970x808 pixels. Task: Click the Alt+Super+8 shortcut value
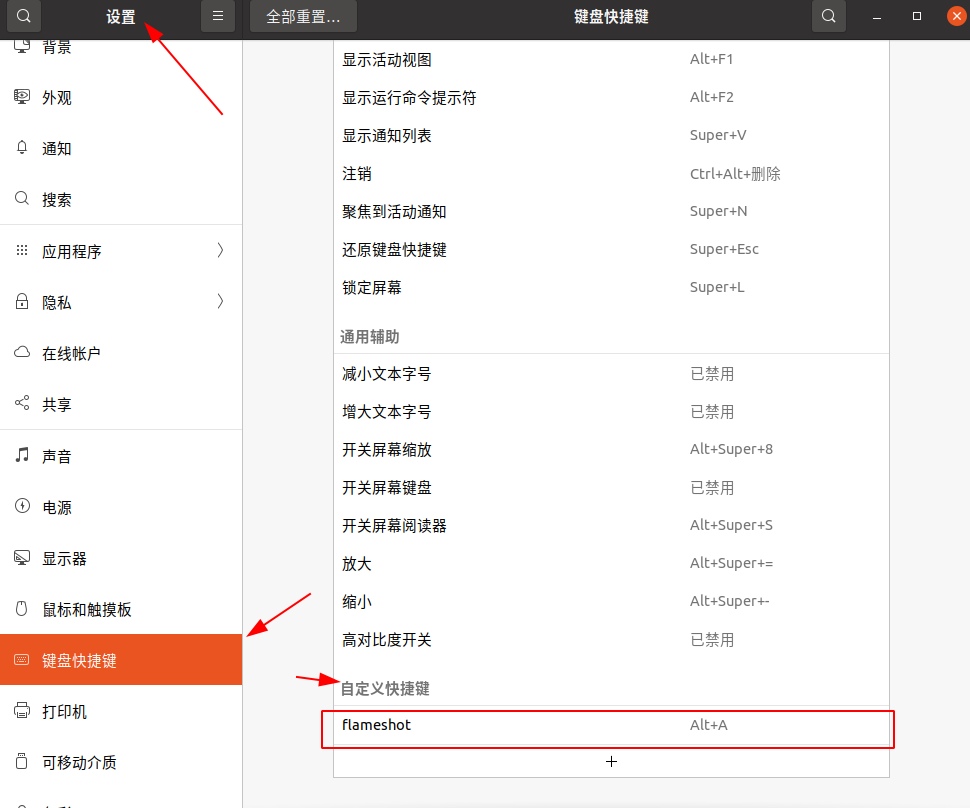(731, 449)
